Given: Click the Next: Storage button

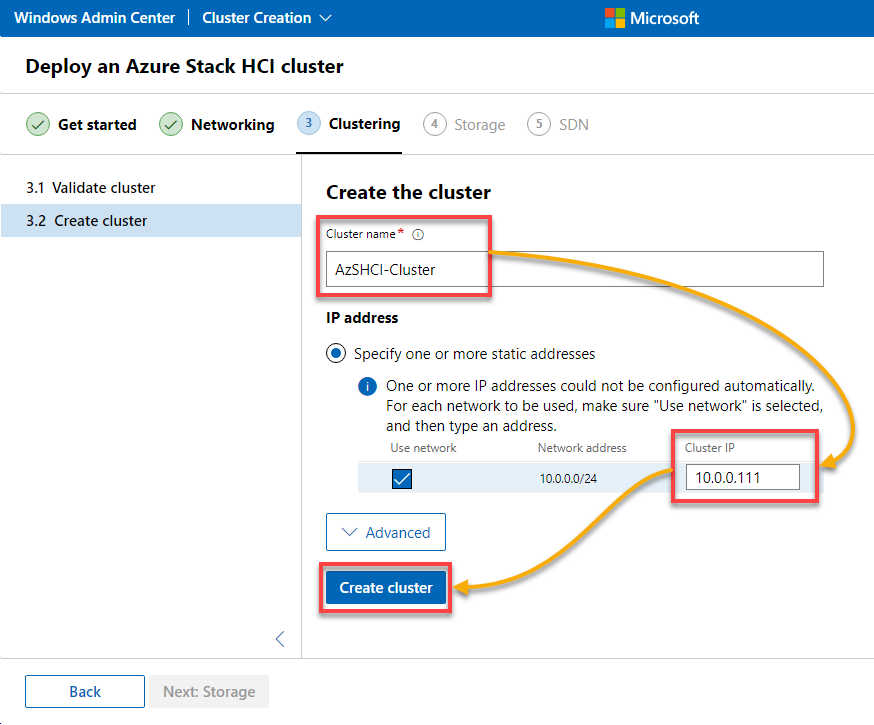Looking at the screenshot, I should pos(209,692).
